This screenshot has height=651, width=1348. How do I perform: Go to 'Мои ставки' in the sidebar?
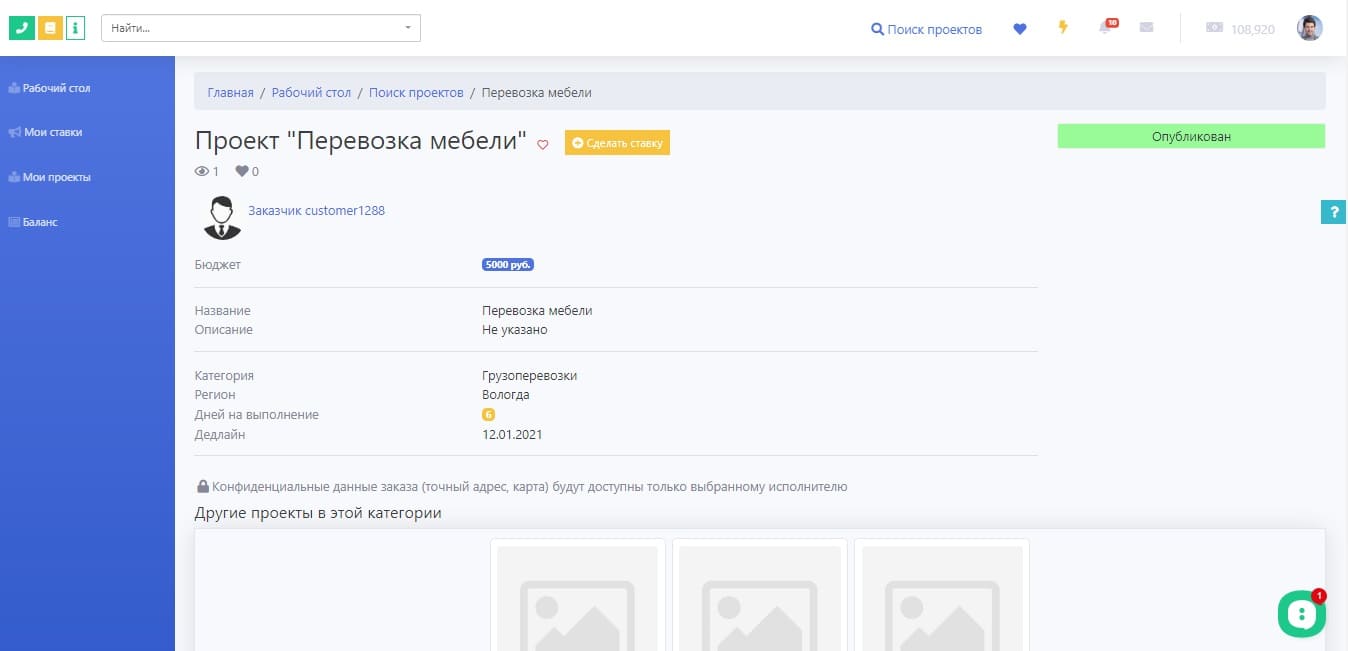click(x=52, y=132)
